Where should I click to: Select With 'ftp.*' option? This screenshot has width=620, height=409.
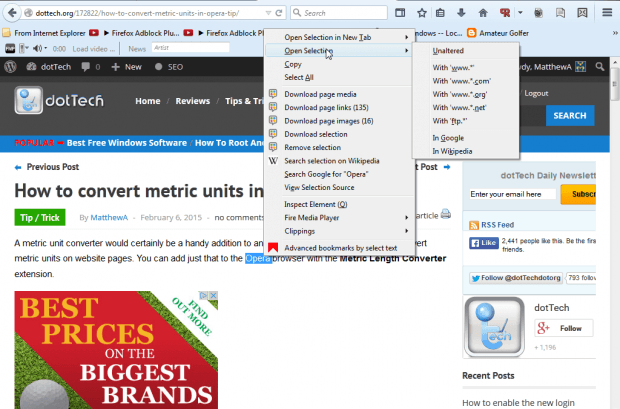466,121
